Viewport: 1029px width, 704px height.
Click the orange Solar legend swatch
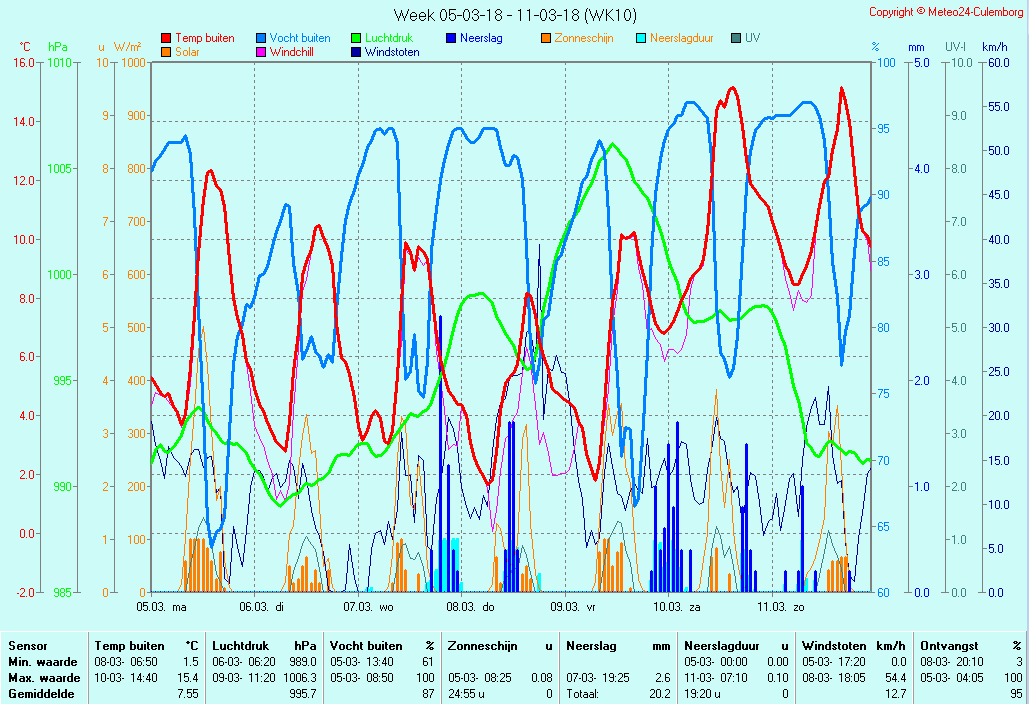[x=166, y=52]
